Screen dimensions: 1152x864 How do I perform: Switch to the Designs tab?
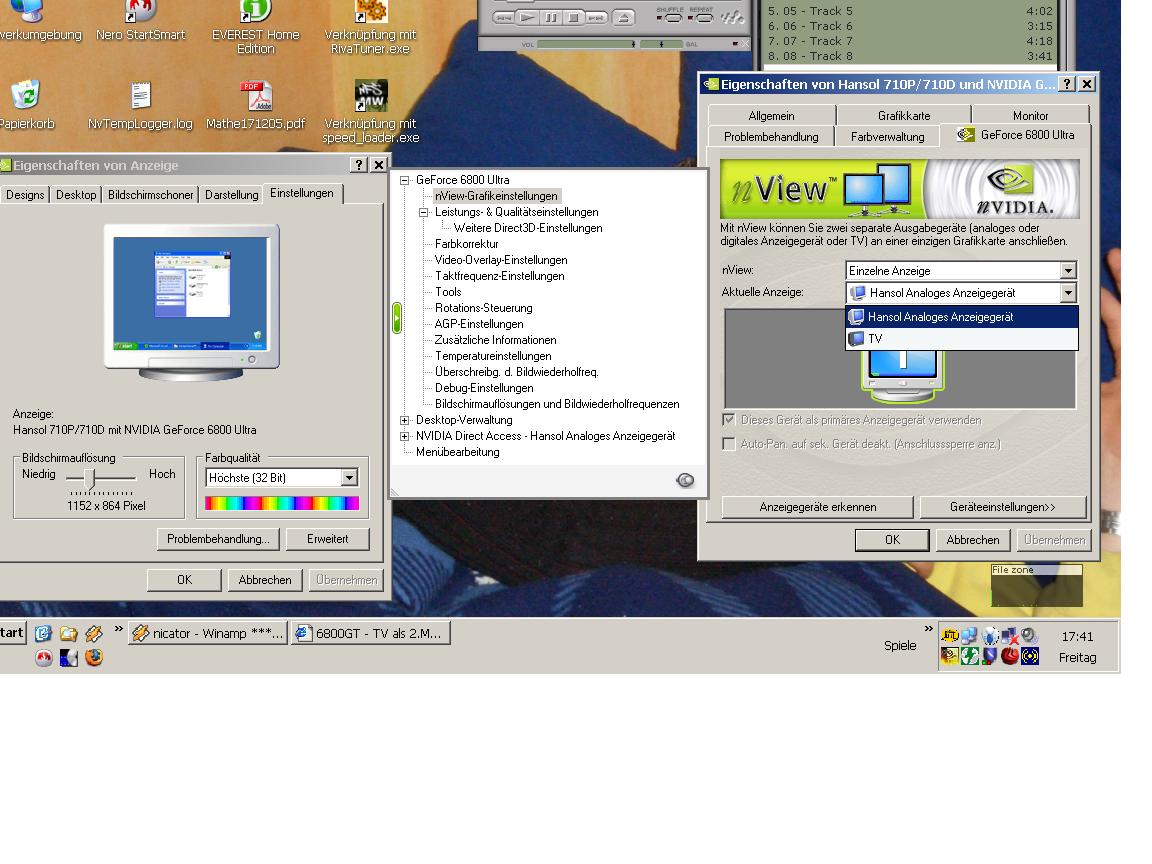(25, 195)
